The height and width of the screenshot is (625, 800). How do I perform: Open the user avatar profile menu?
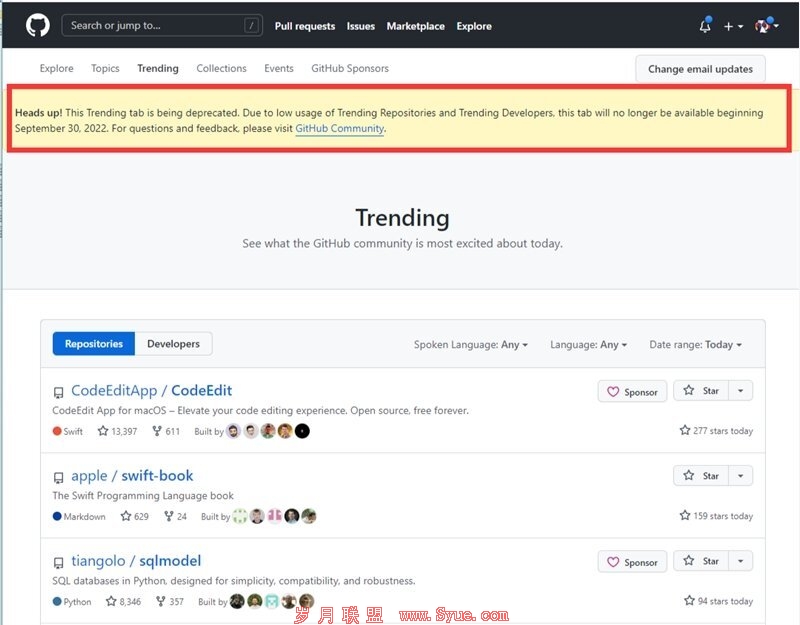coord(766,25)
